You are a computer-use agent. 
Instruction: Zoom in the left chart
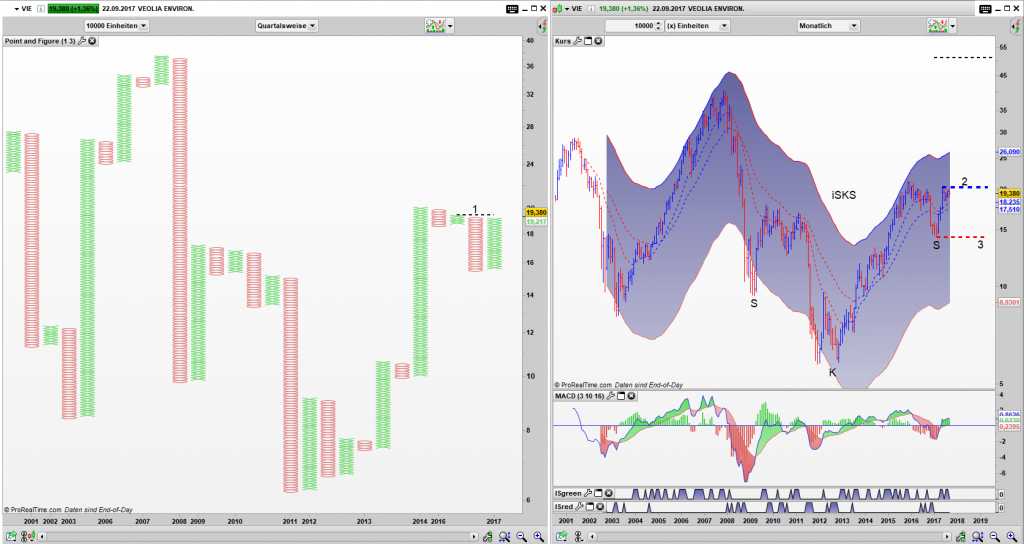[539, 536]
